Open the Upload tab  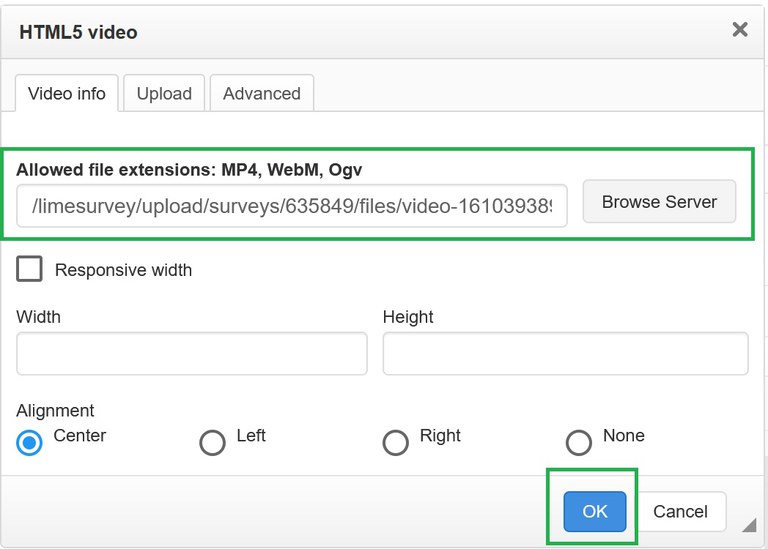pyautogui.click(x=164, y=93)
